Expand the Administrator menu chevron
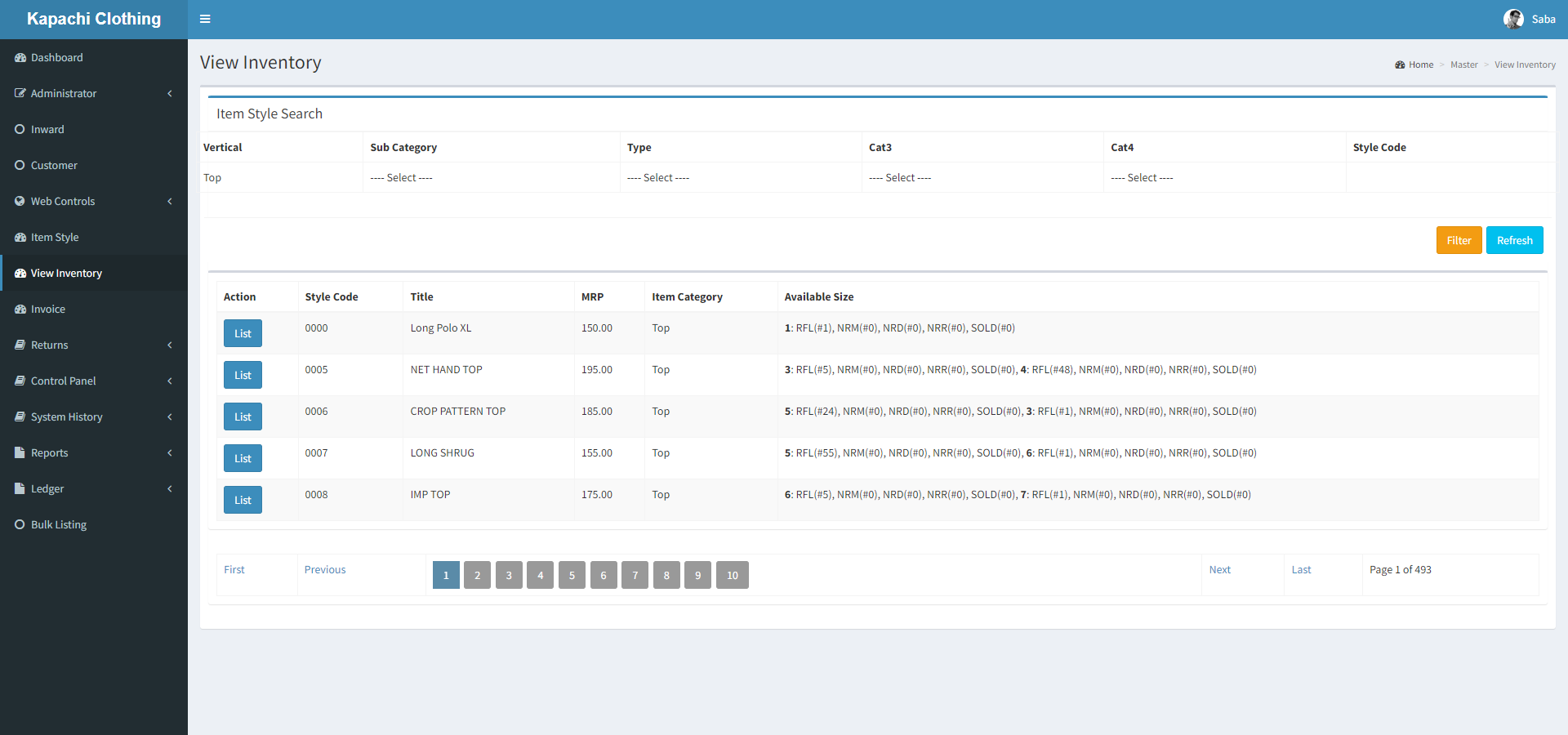Screen dimensions: 1568x735 (x=170, y=94)
